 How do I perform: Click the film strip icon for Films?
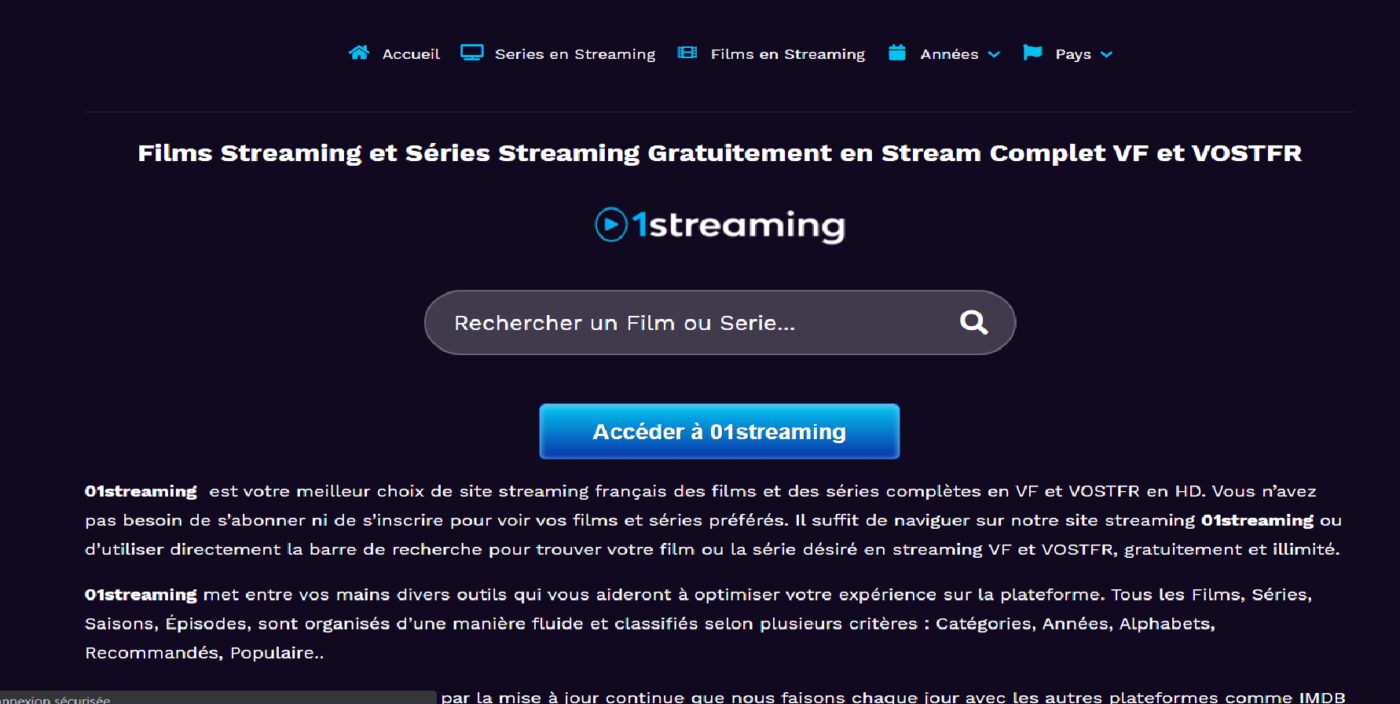[687, 53]
